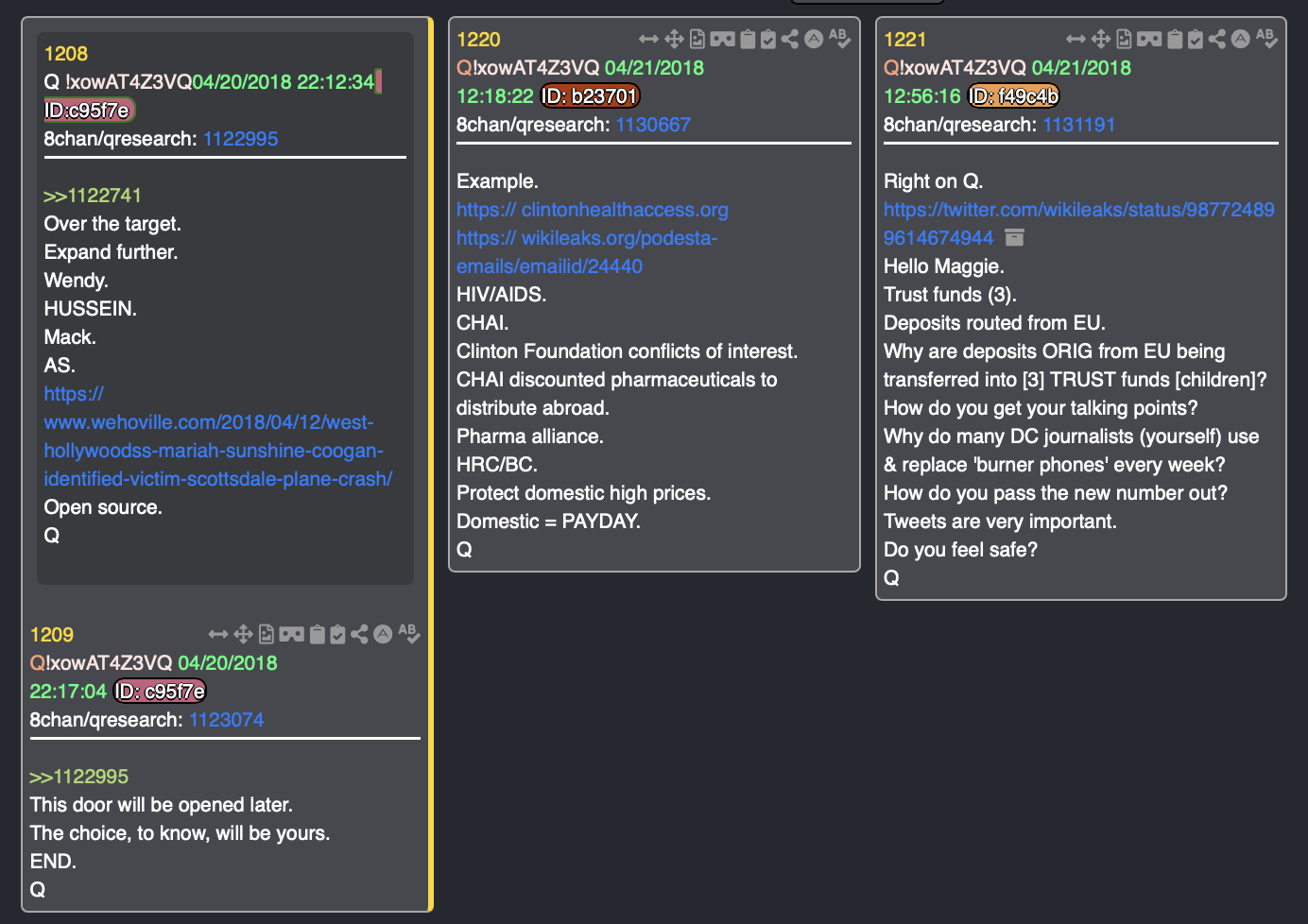Click the VR goggles icon on post 1221

pyautogui.click(x=1150, y=39)
